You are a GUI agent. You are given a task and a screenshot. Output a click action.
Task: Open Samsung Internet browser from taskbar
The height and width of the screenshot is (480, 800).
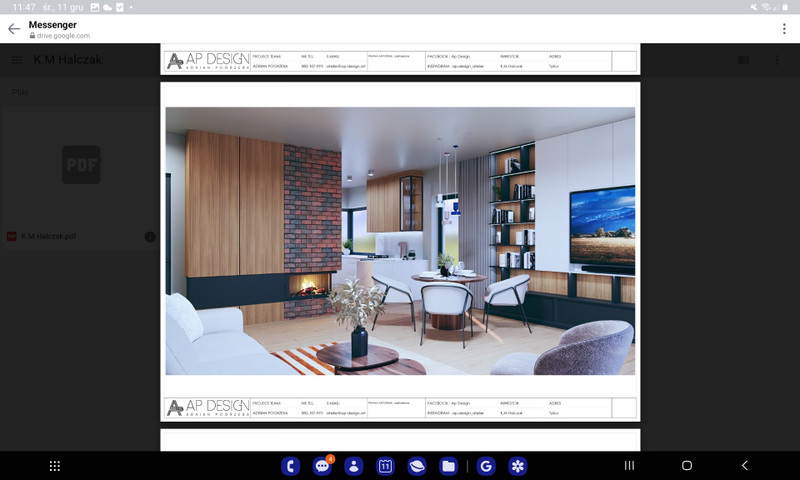(417, 466)
